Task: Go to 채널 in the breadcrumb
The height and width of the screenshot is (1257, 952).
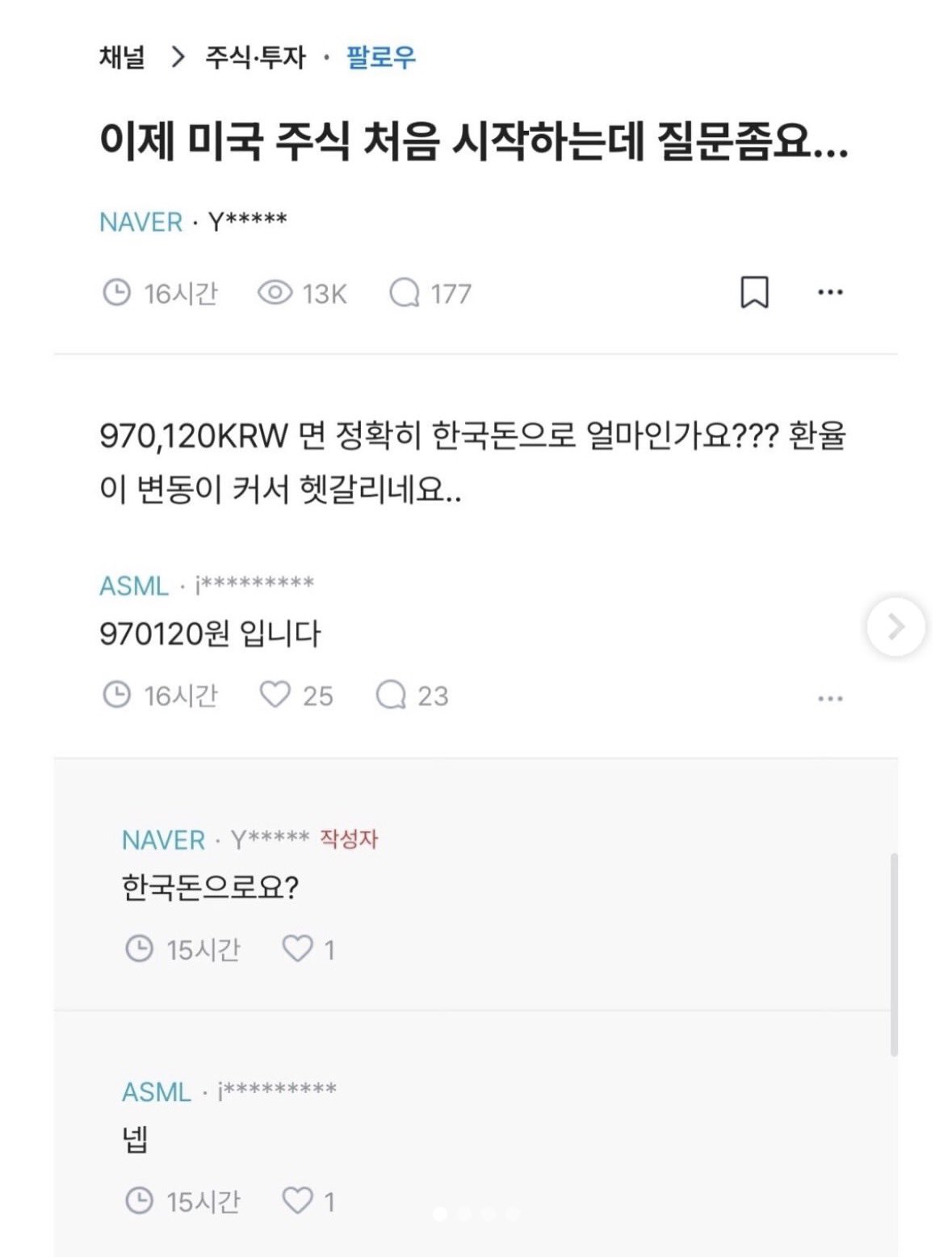Action: [122, 57]
